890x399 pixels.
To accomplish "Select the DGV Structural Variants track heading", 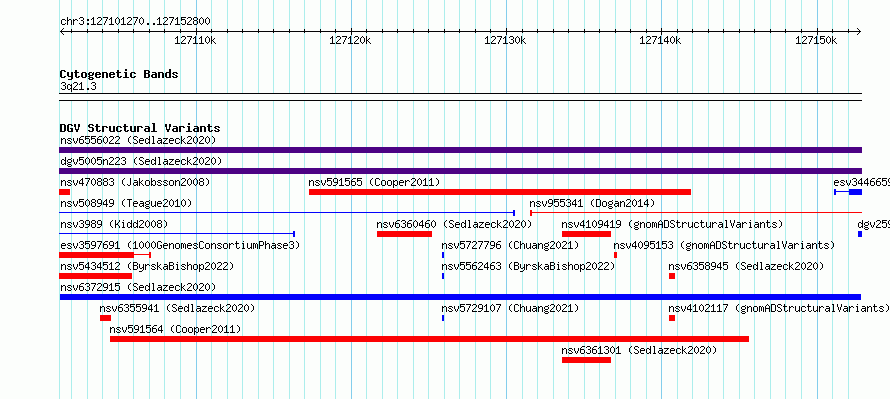I will pos(140,128).
